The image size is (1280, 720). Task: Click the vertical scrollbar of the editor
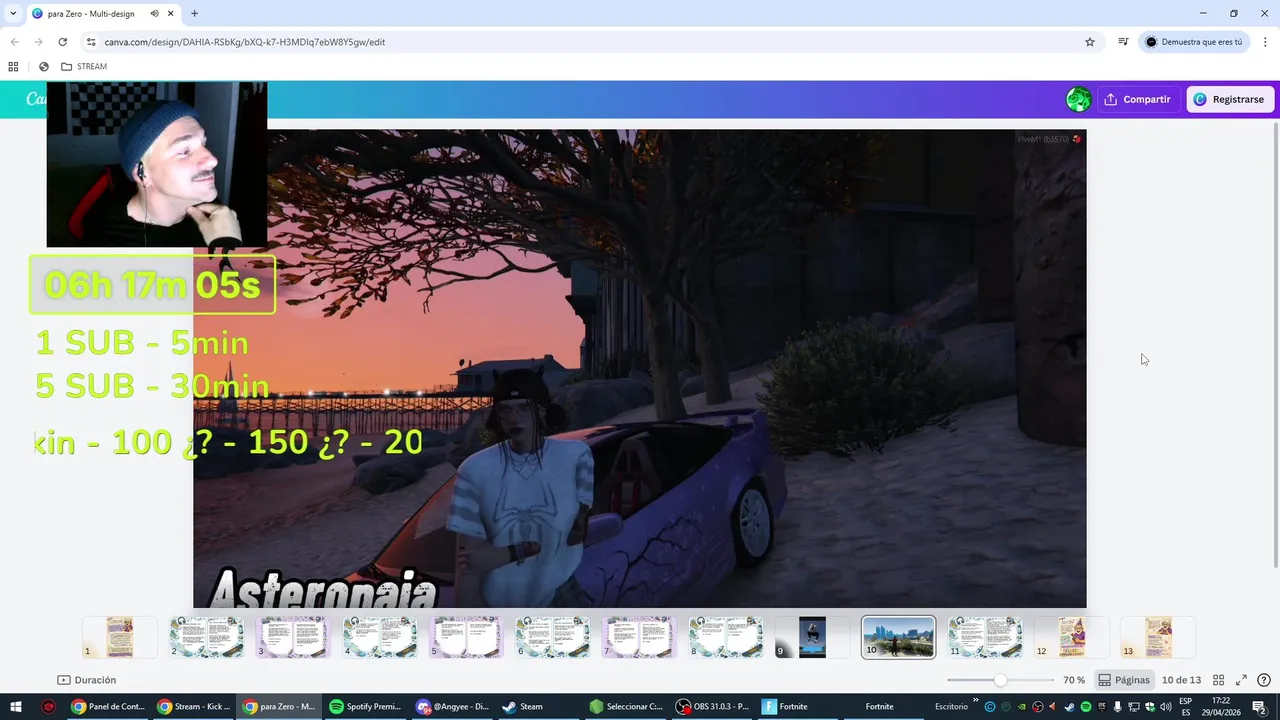pyautogui.click(x=1274, y=344)
